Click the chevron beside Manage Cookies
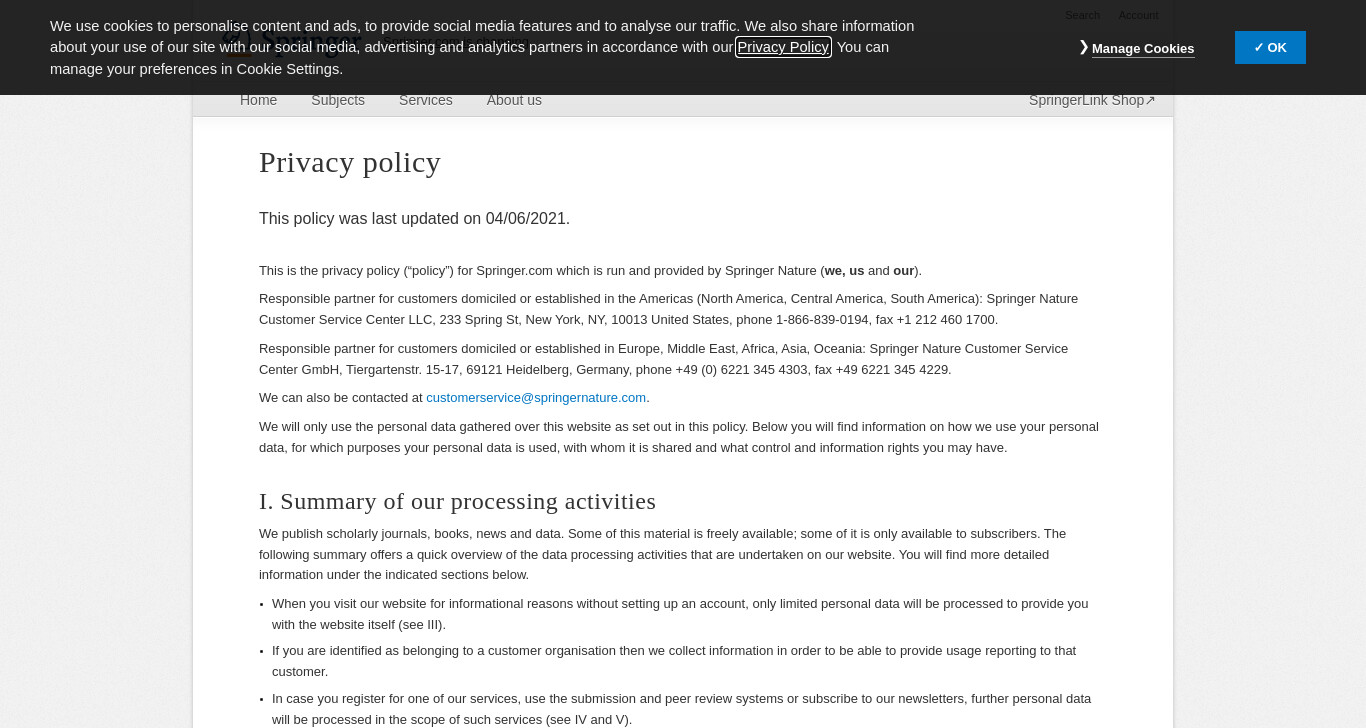The width and height of the screenshot is (1366, 728). (1083, 47)
